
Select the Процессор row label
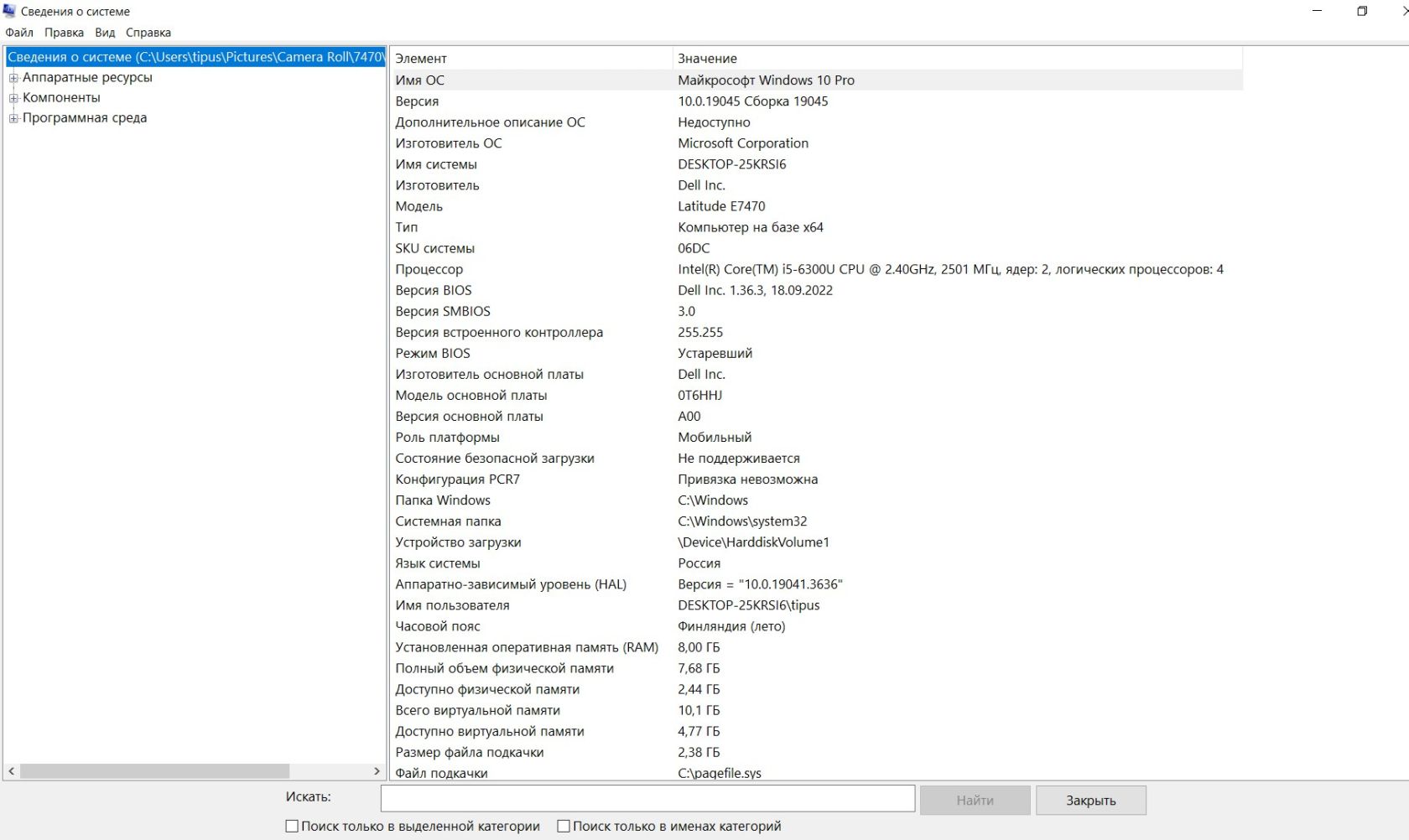429,269
